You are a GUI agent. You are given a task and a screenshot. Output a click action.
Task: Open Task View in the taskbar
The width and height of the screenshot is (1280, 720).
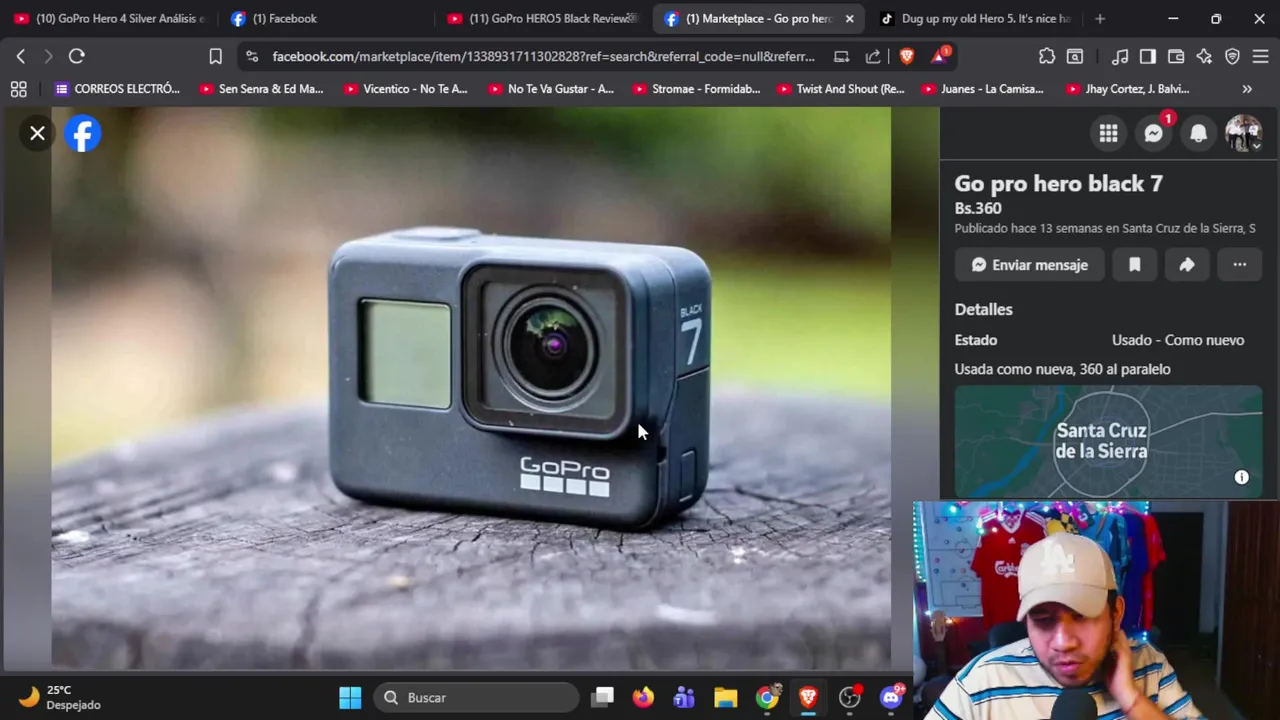[x=602, y=698]
